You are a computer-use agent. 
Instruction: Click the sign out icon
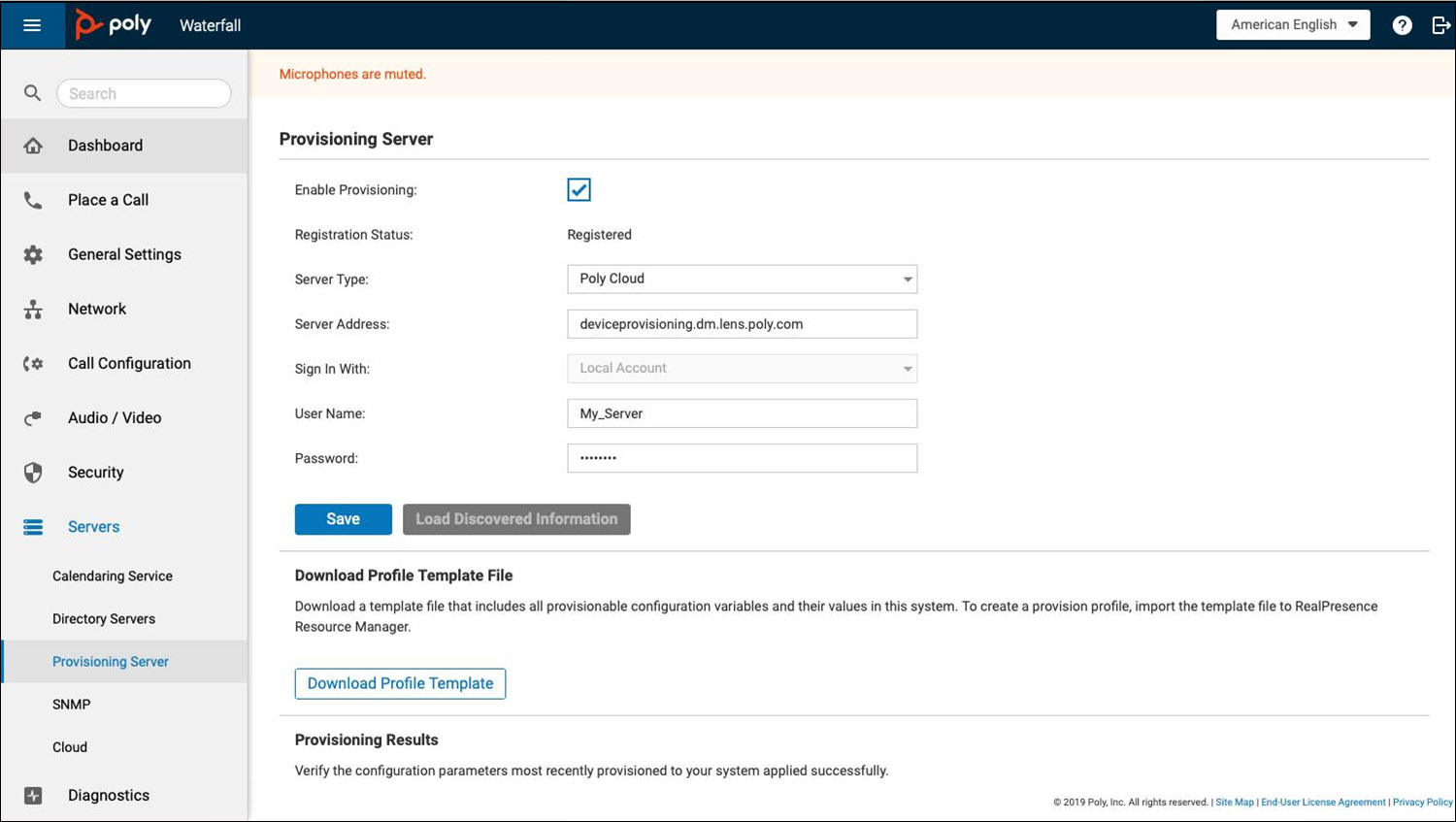(x=1441, y=25)
